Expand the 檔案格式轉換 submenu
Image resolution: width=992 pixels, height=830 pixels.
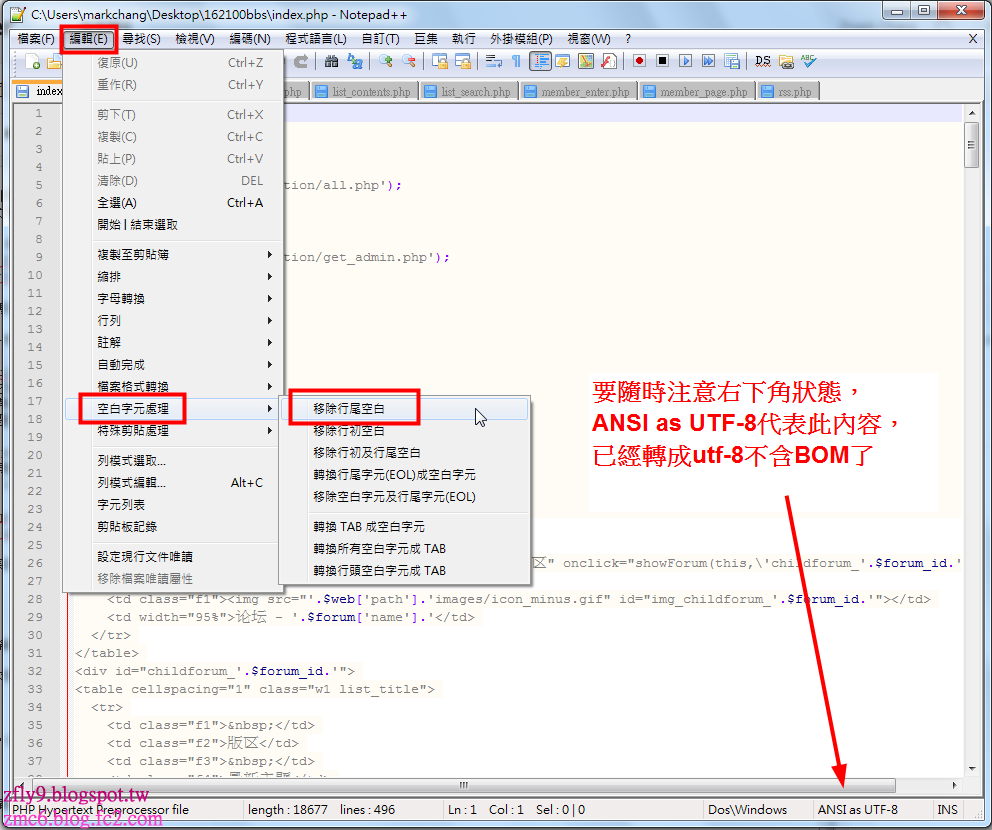coord(173,387)
